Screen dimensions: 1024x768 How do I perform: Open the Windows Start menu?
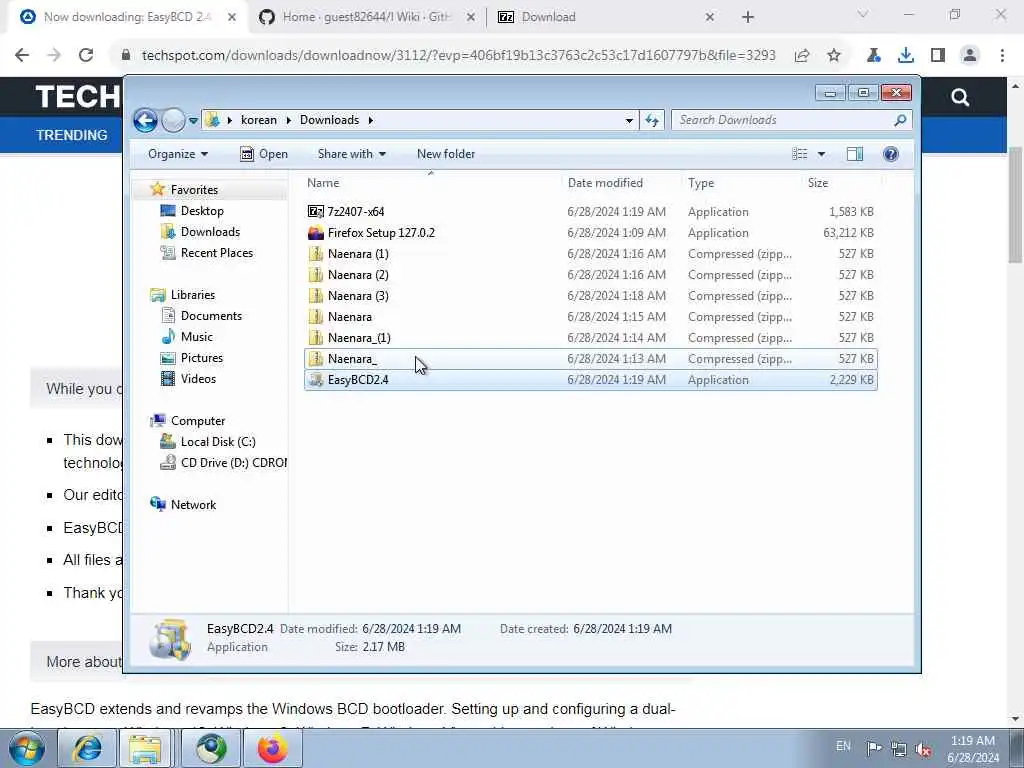tap(26, 748)
